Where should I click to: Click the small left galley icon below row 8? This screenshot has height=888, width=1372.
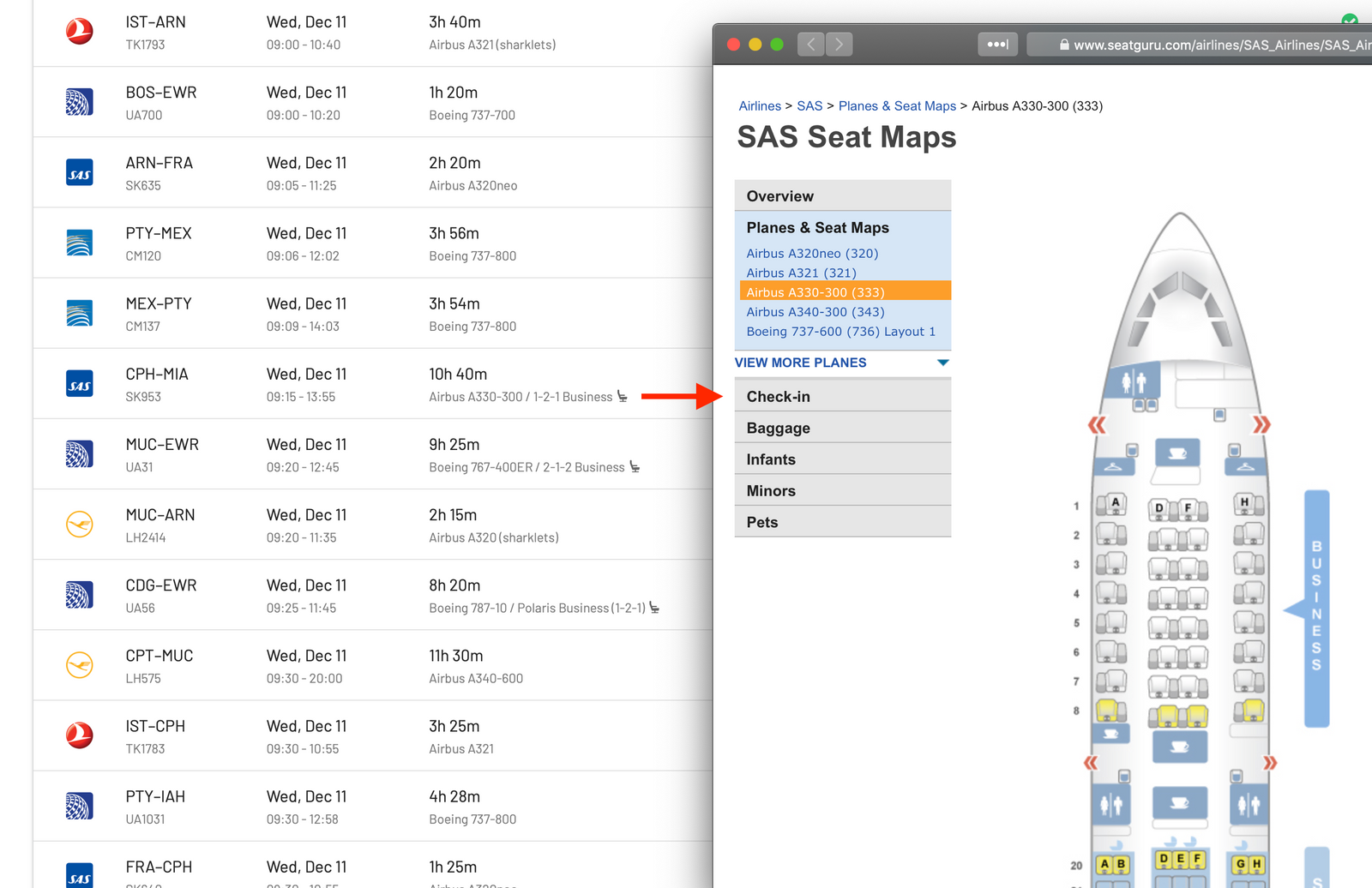tap(1111, 735)
